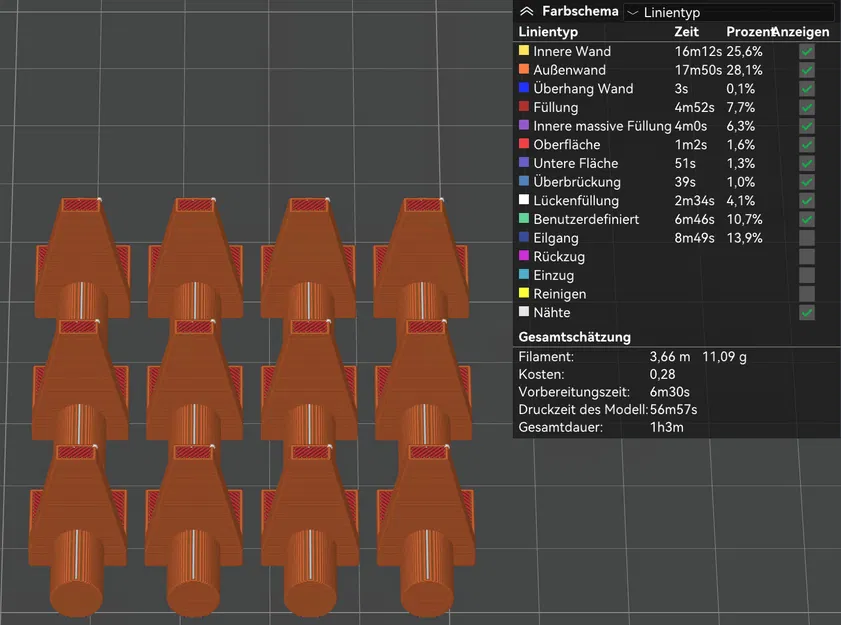
Task: Select the Innere Wand time 16m12s
Action: pyautogui.click(x=698, y=52)
